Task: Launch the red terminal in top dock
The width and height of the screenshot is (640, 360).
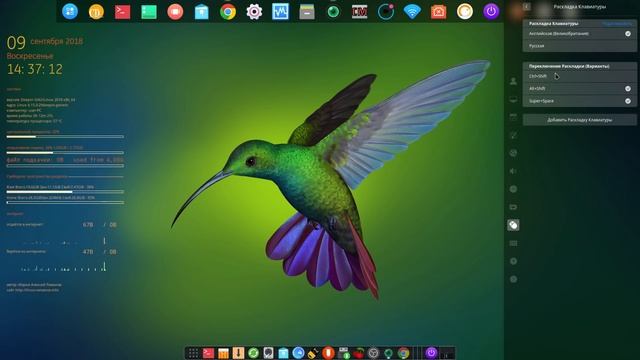Action: pos(122,12)
